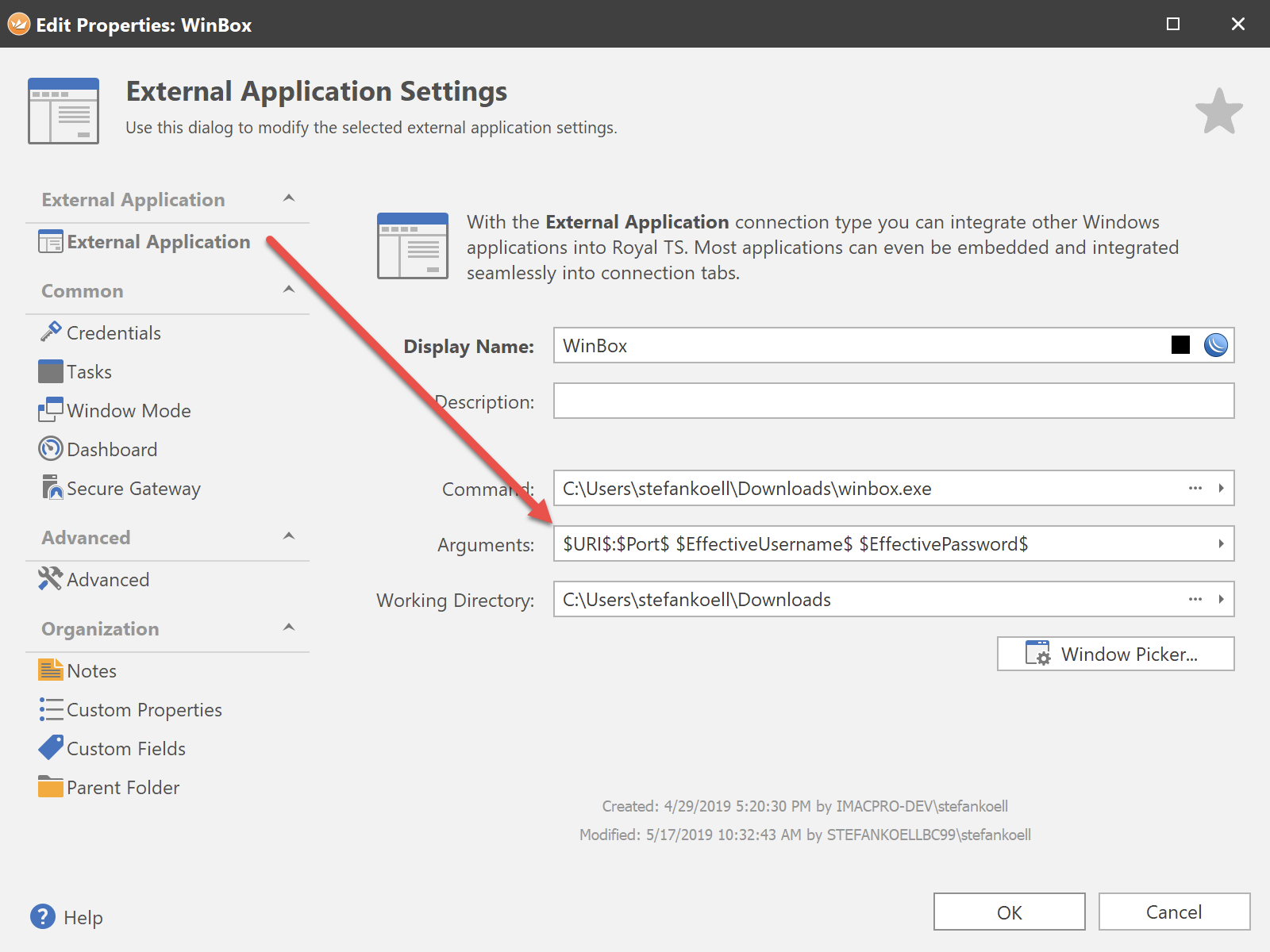
Task: Confirm changes with OK button
Action: point(1009,912)
